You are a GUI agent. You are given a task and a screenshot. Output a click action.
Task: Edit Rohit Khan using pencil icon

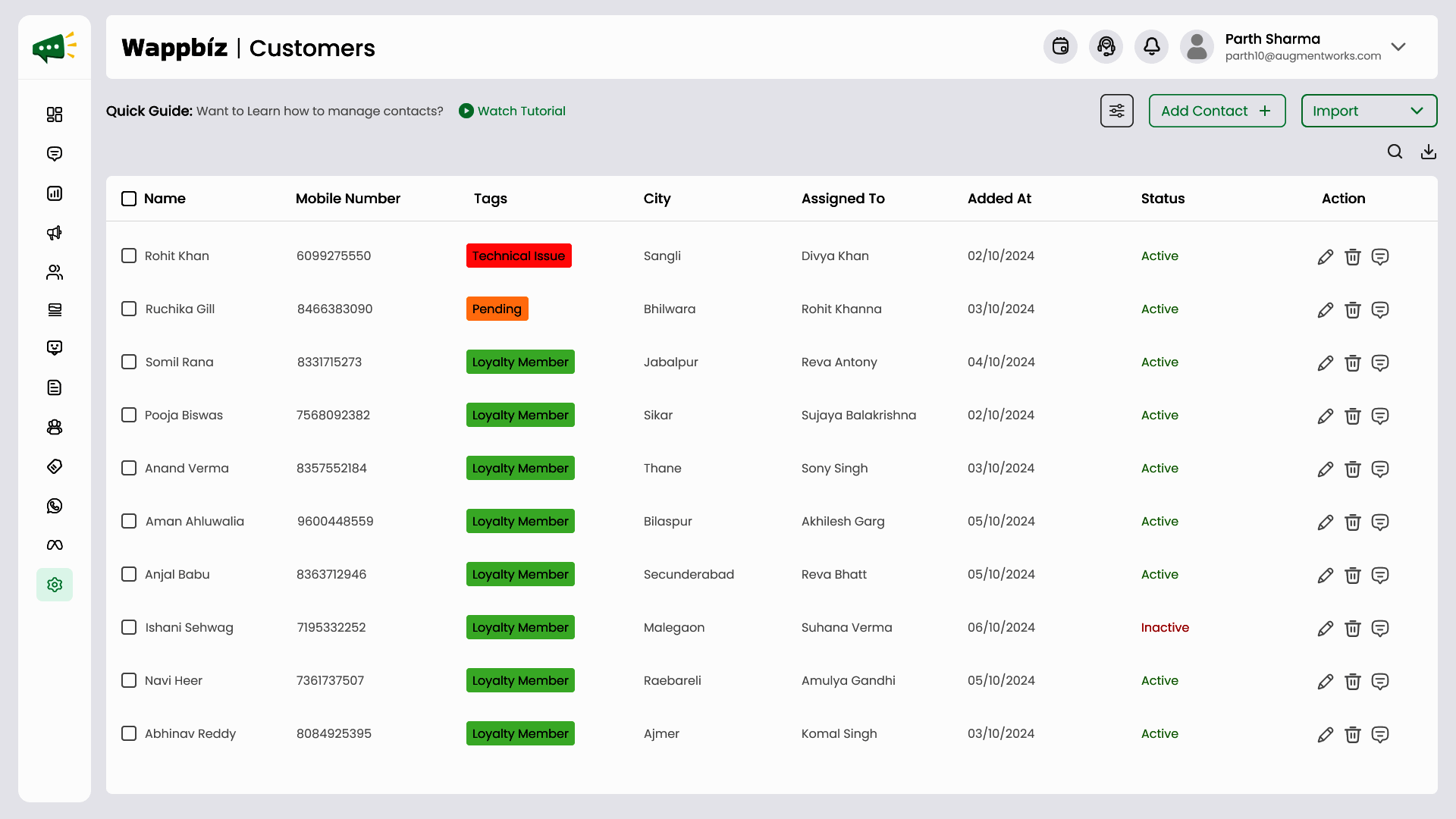click(x=1325, y=257)
